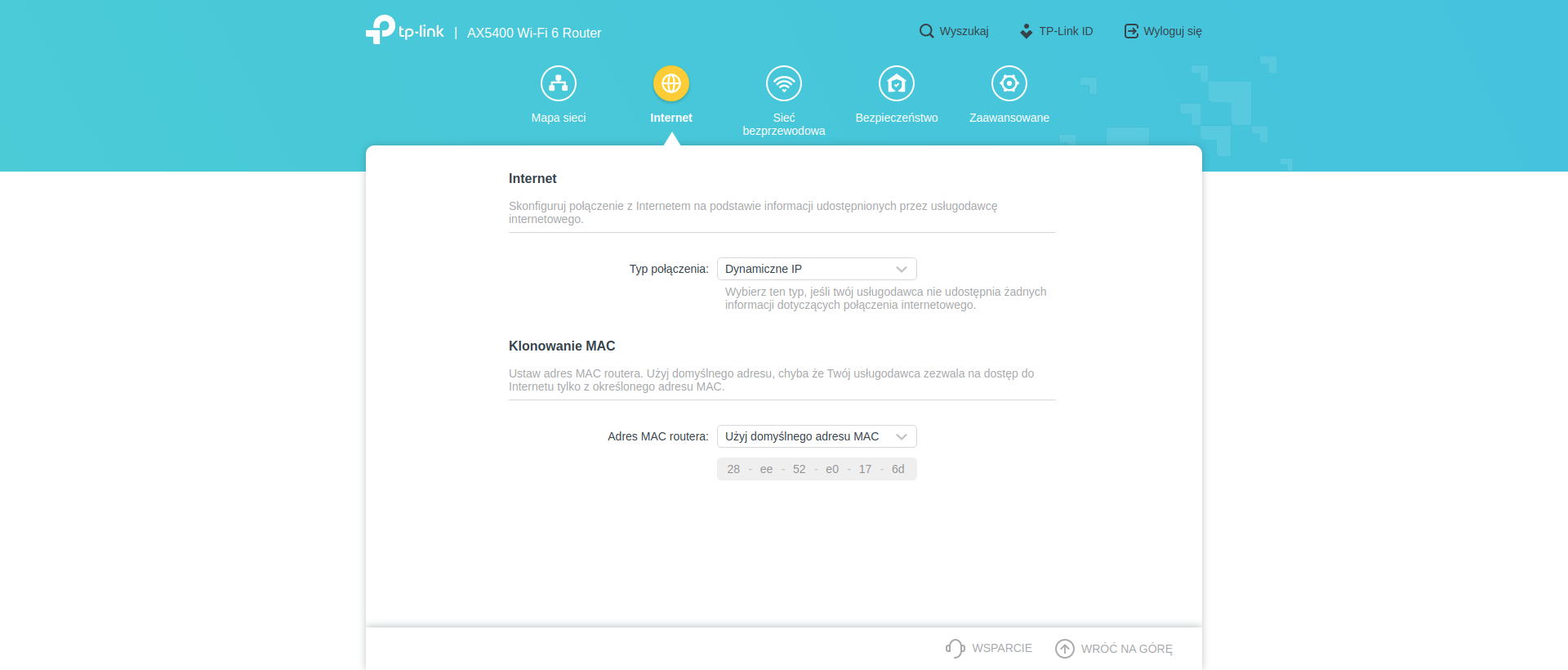
Task: Open the Bezpieczeństwo shield icon
Action: point(897,83)
